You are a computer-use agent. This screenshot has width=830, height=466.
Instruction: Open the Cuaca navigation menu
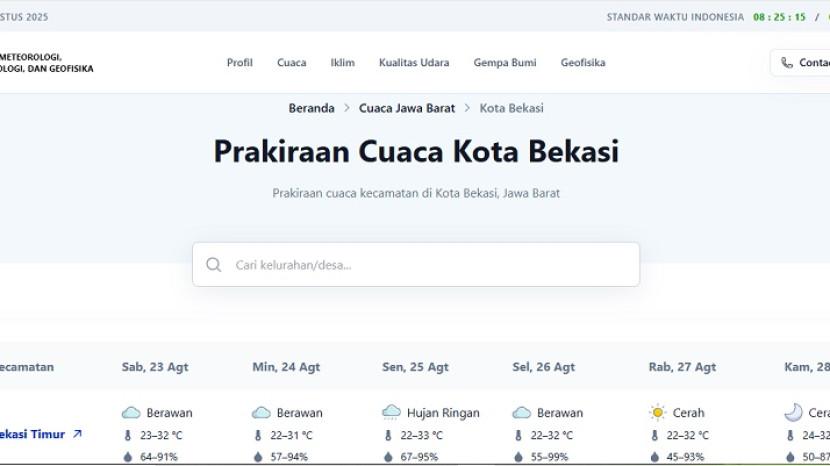click(292, 63)
